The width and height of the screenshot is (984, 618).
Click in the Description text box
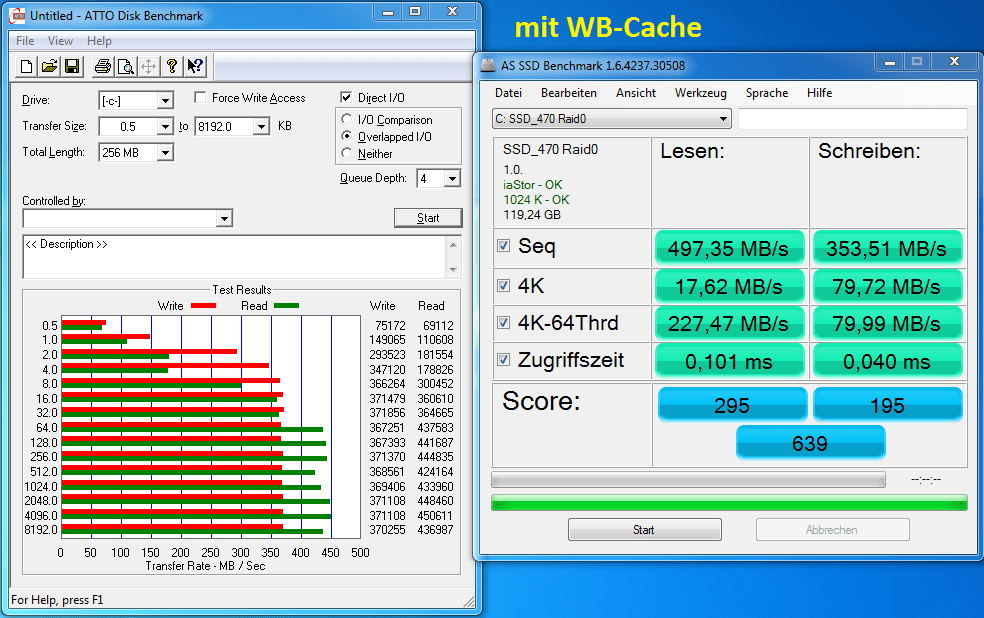pos(233,257)
